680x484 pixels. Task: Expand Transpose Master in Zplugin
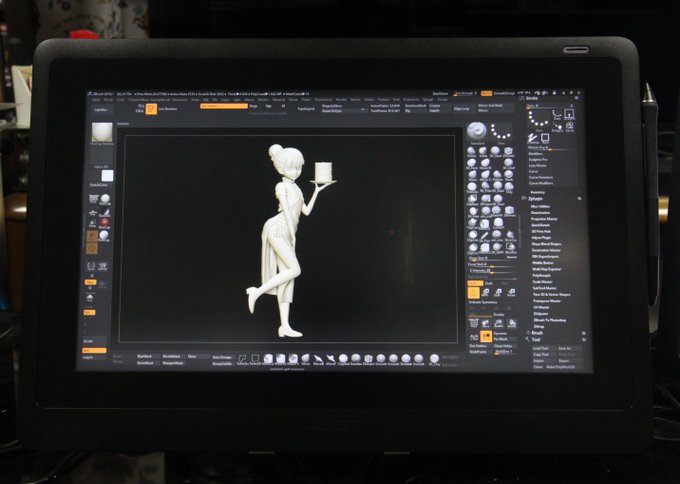tap(546, 301)
